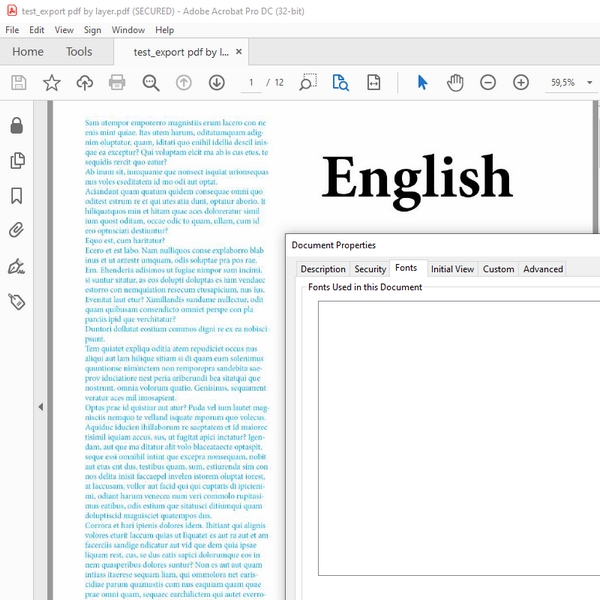Viewport: 600px width, 600px height.
Task: Open the View menu
Action: pyautogui.click(x=64, y=30)
